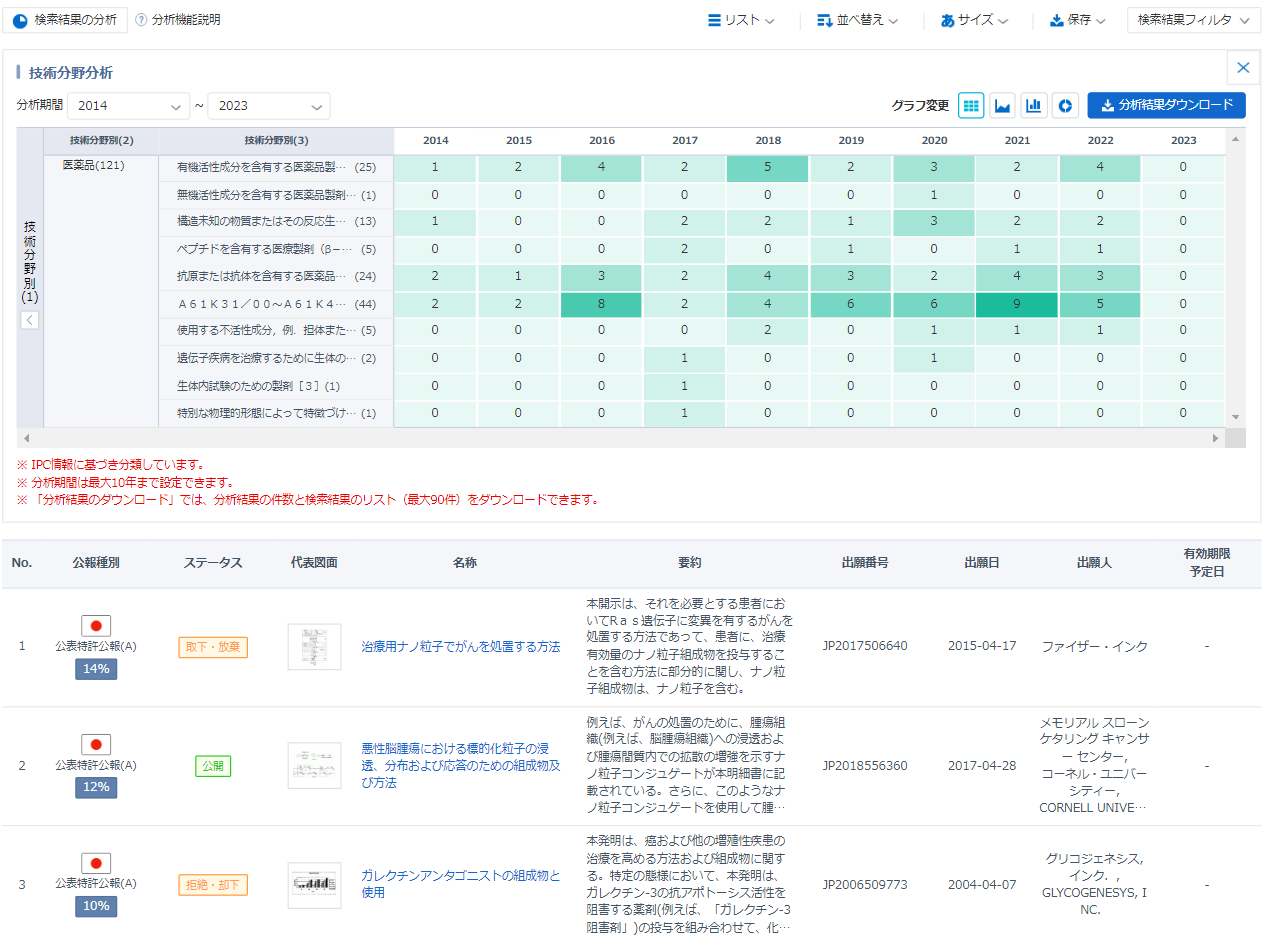This screenshot has height=936, width=1272.
Task: Expand the 検索結果フィルタ dropdown
Action: (1192, 20)
